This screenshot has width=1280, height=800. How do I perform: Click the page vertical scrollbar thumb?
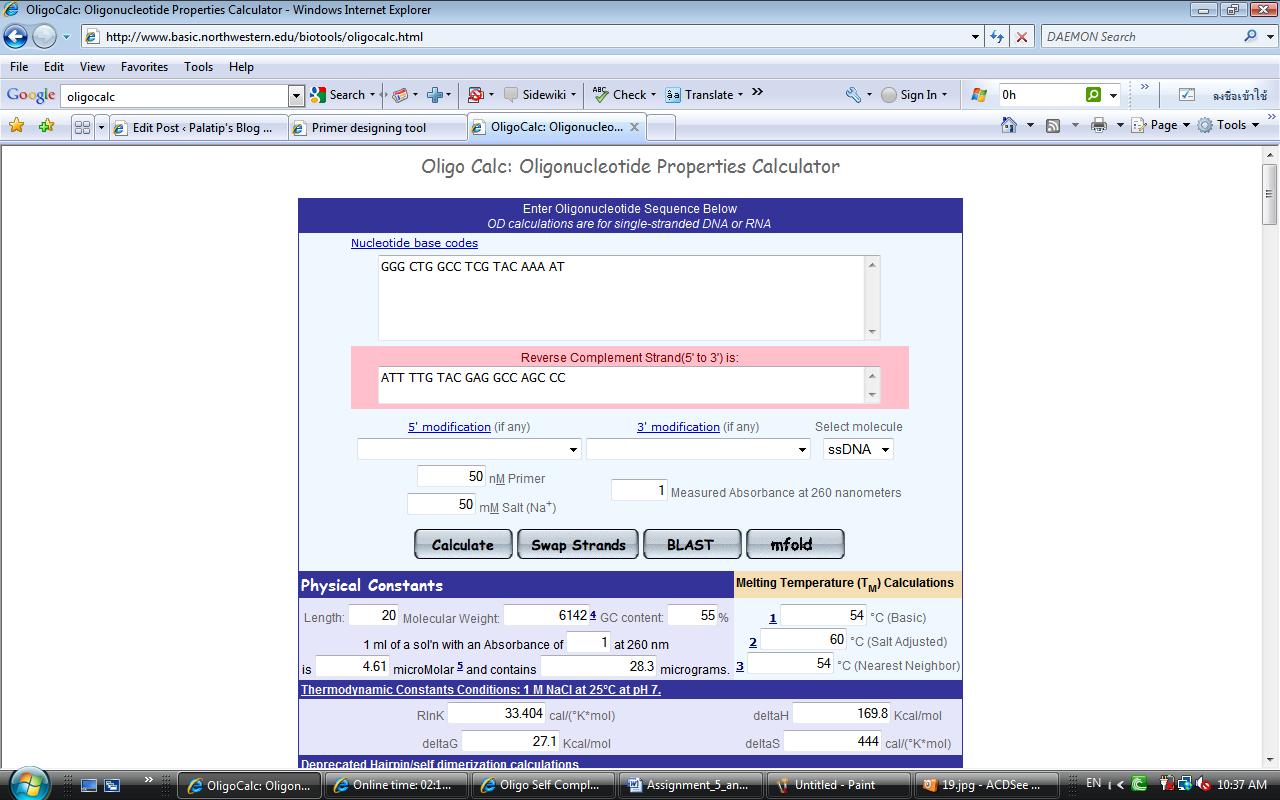tap(1270, 194)
